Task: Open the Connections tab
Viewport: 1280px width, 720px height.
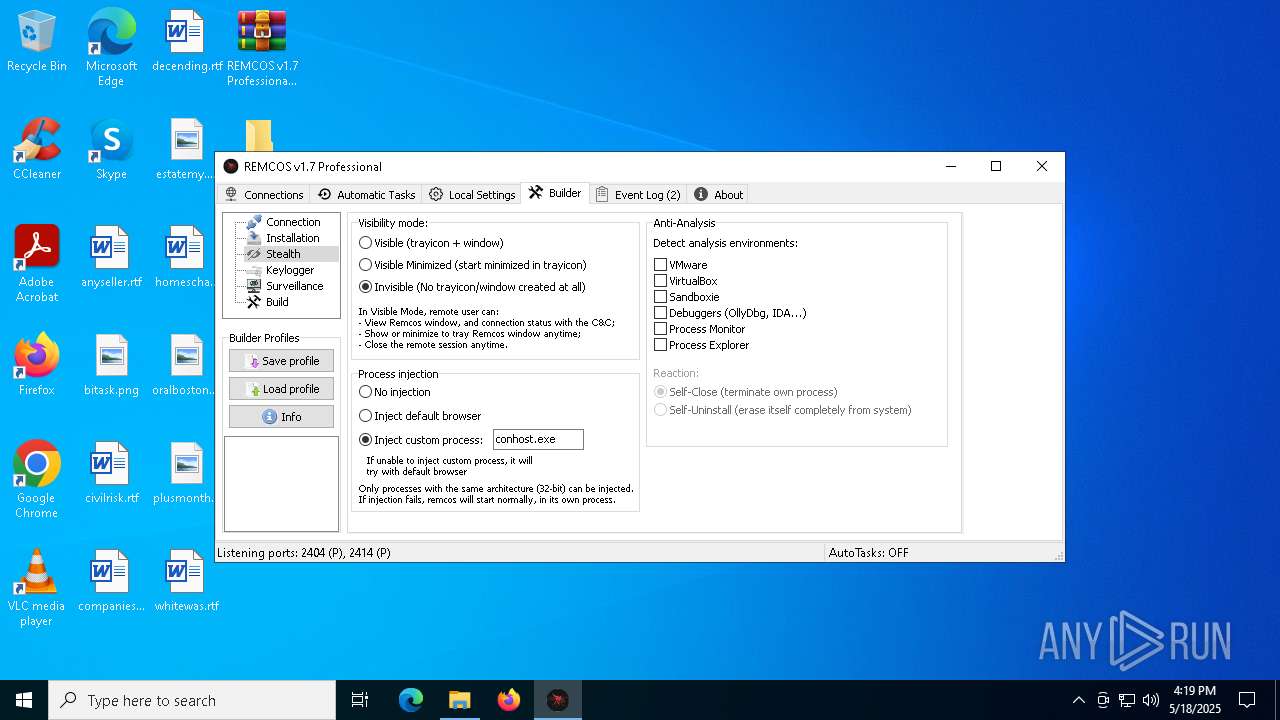Action: click(264, 194)
